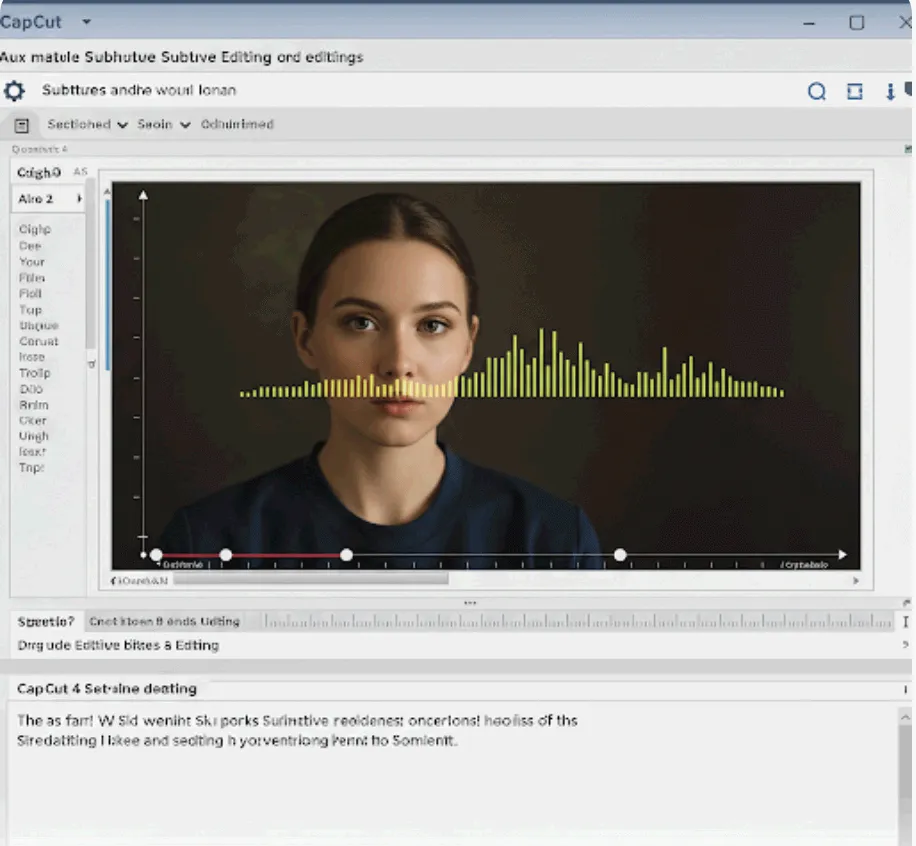This screenshot has width=916, height=846.
Task: Maximize the CapCut window
Action: click(x=856, y=23)
